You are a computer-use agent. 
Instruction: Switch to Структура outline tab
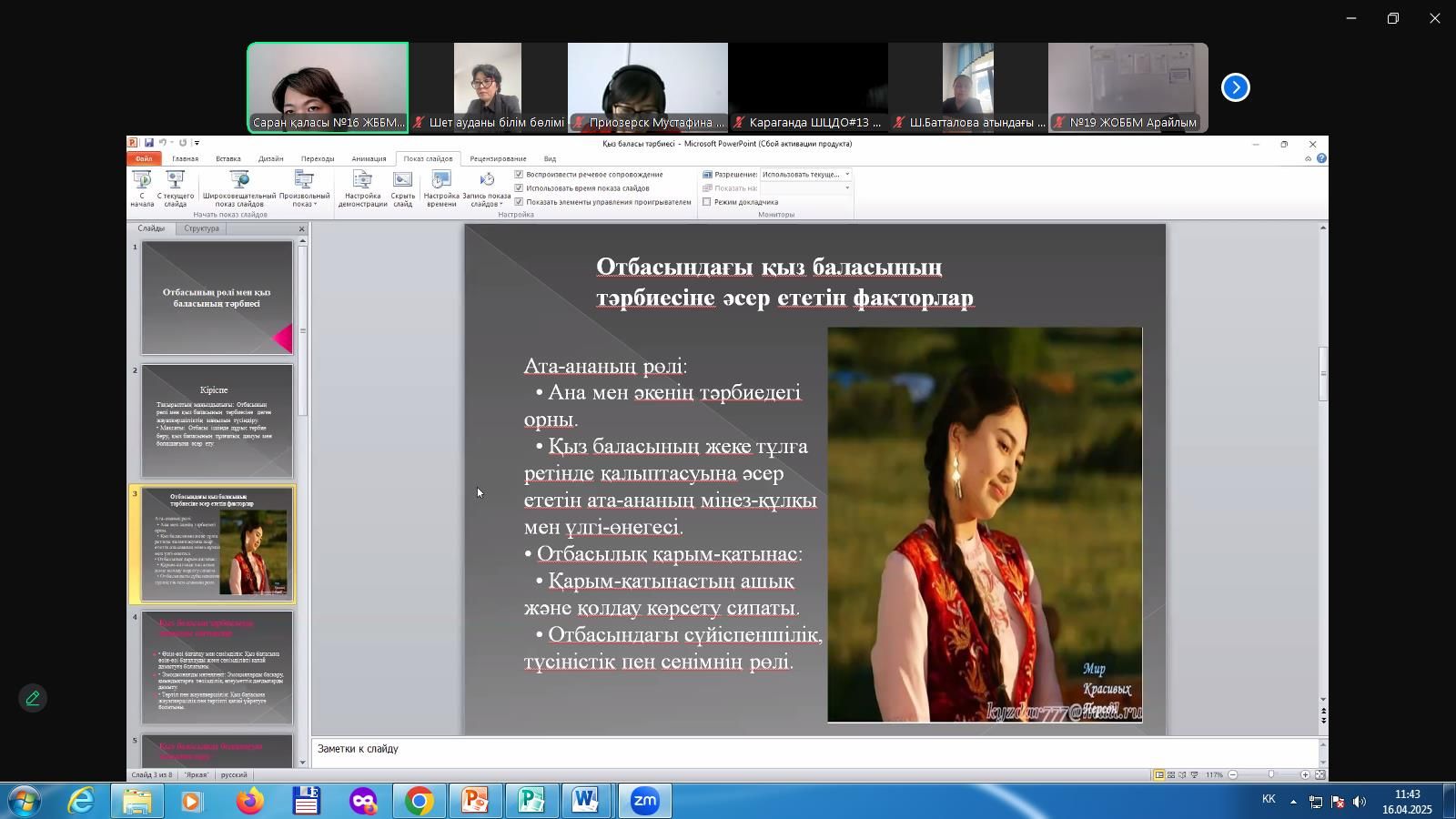coord(201,228)
